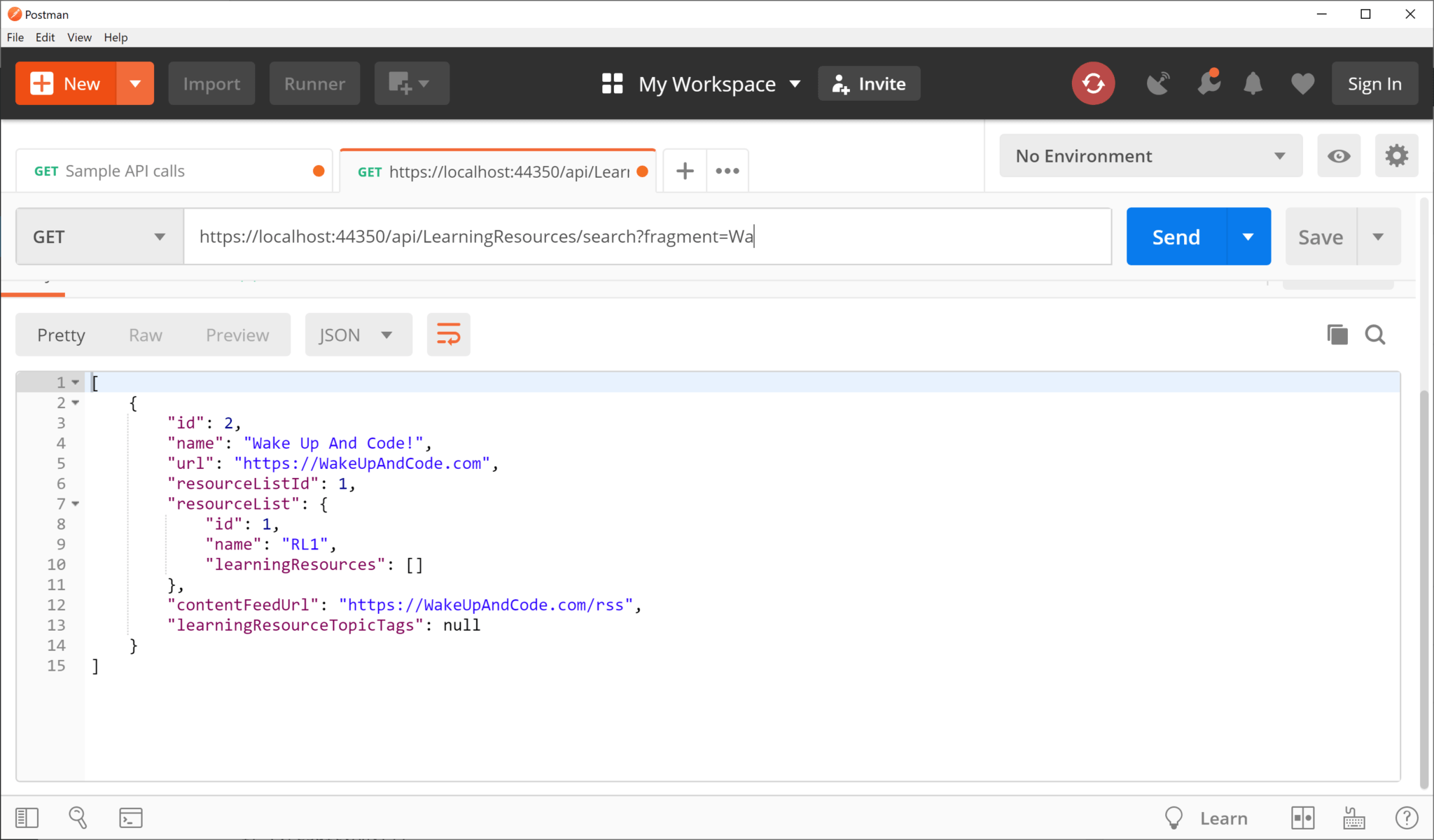Search within the response body

[x=1374, y=335]
